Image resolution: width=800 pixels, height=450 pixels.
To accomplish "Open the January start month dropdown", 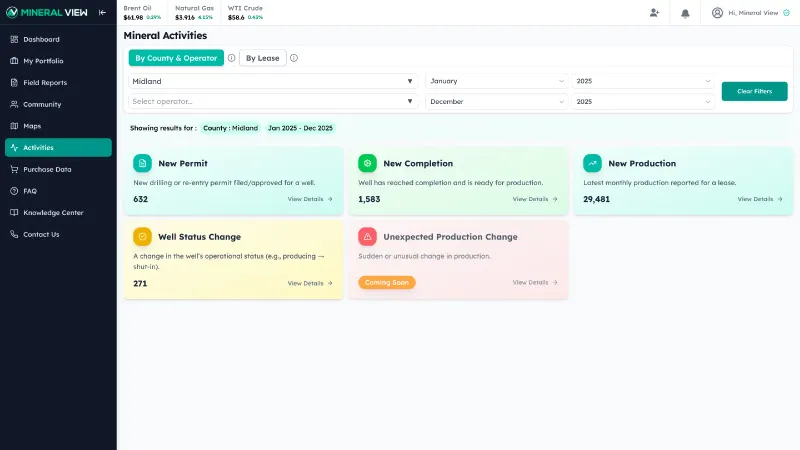I will (x=496, y=81).
